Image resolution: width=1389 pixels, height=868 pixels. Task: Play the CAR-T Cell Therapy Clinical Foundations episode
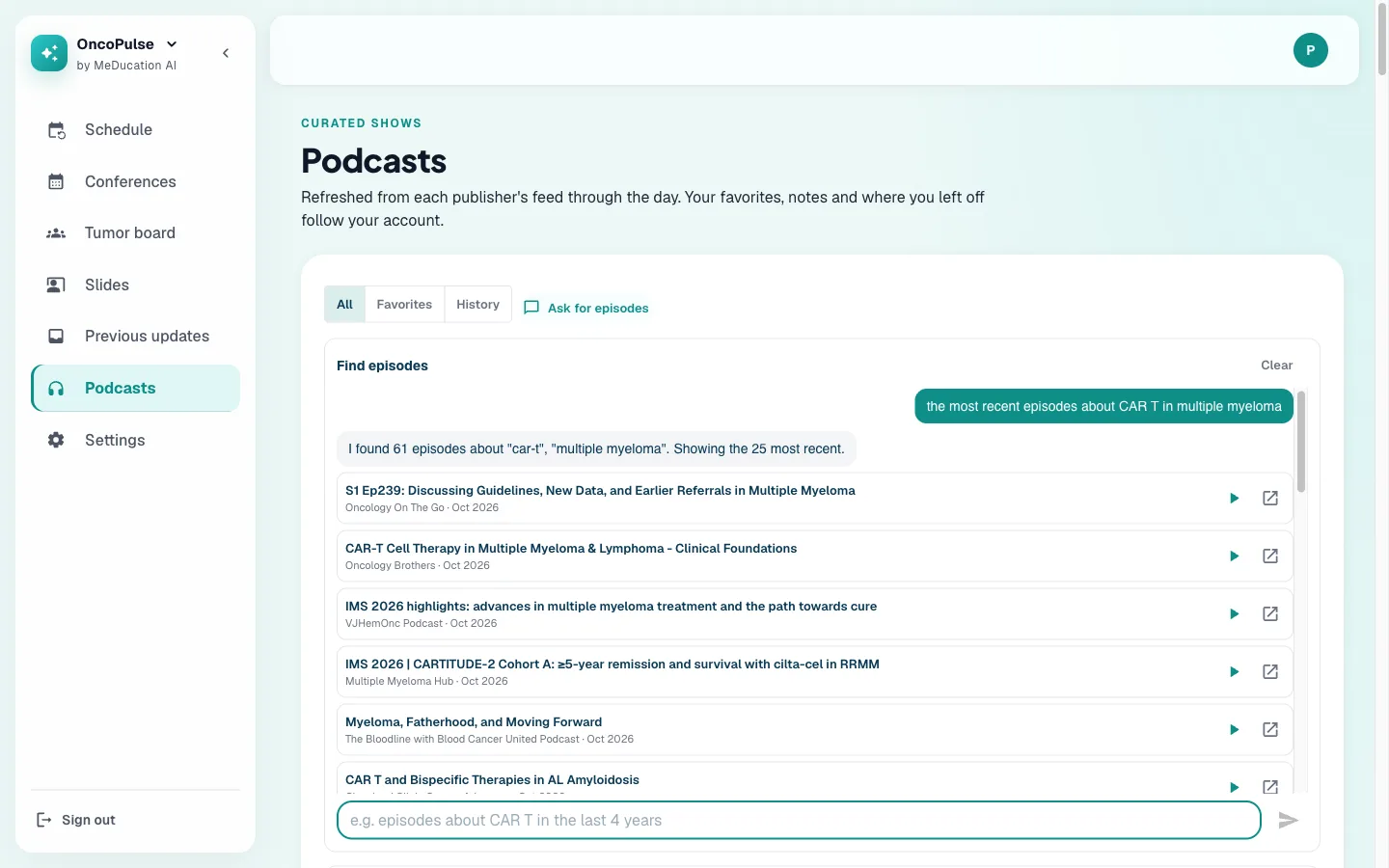click(x=1234, y=556)
